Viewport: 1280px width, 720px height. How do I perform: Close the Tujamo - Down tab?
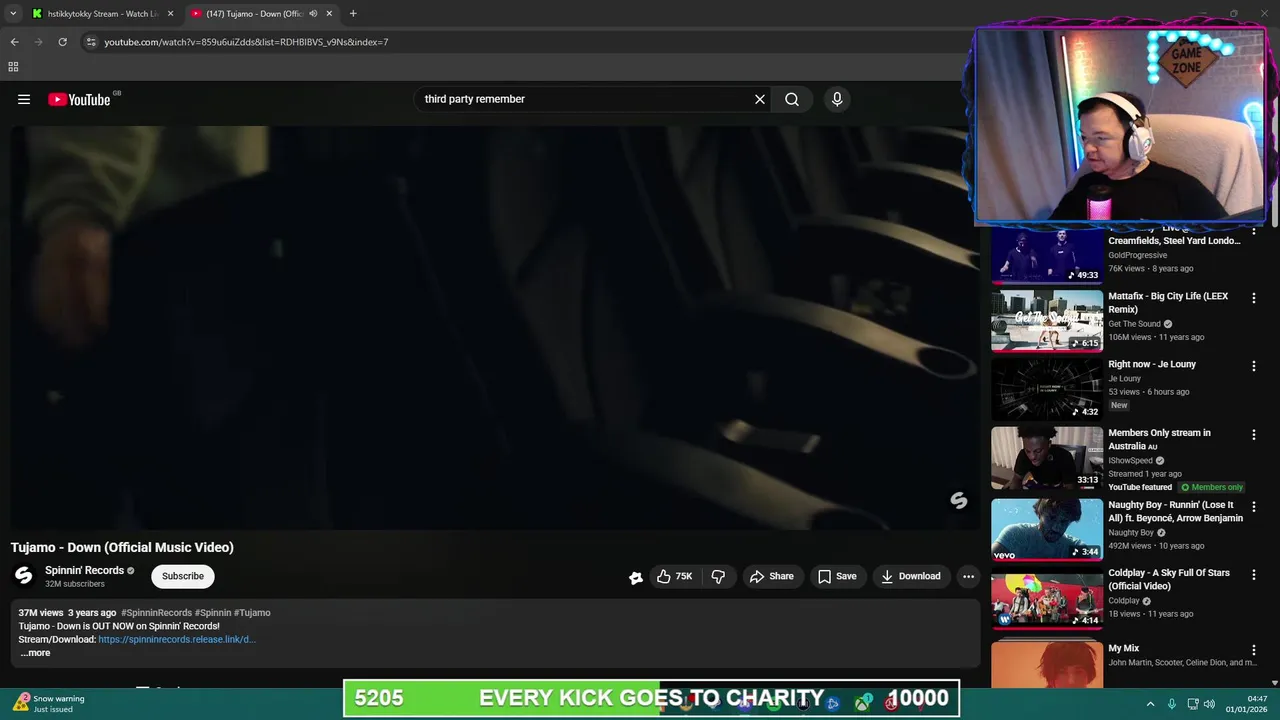click(329, 14)
